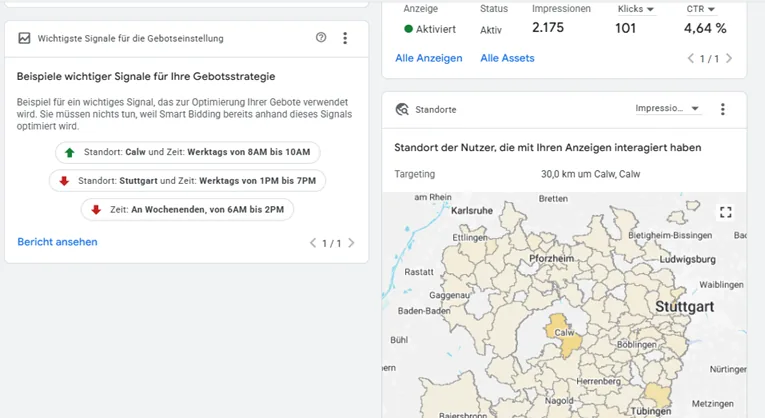This screenshot has height=418, width=765.
Task: Click Baden-Baden label on the map
Action: coord(424,311)
